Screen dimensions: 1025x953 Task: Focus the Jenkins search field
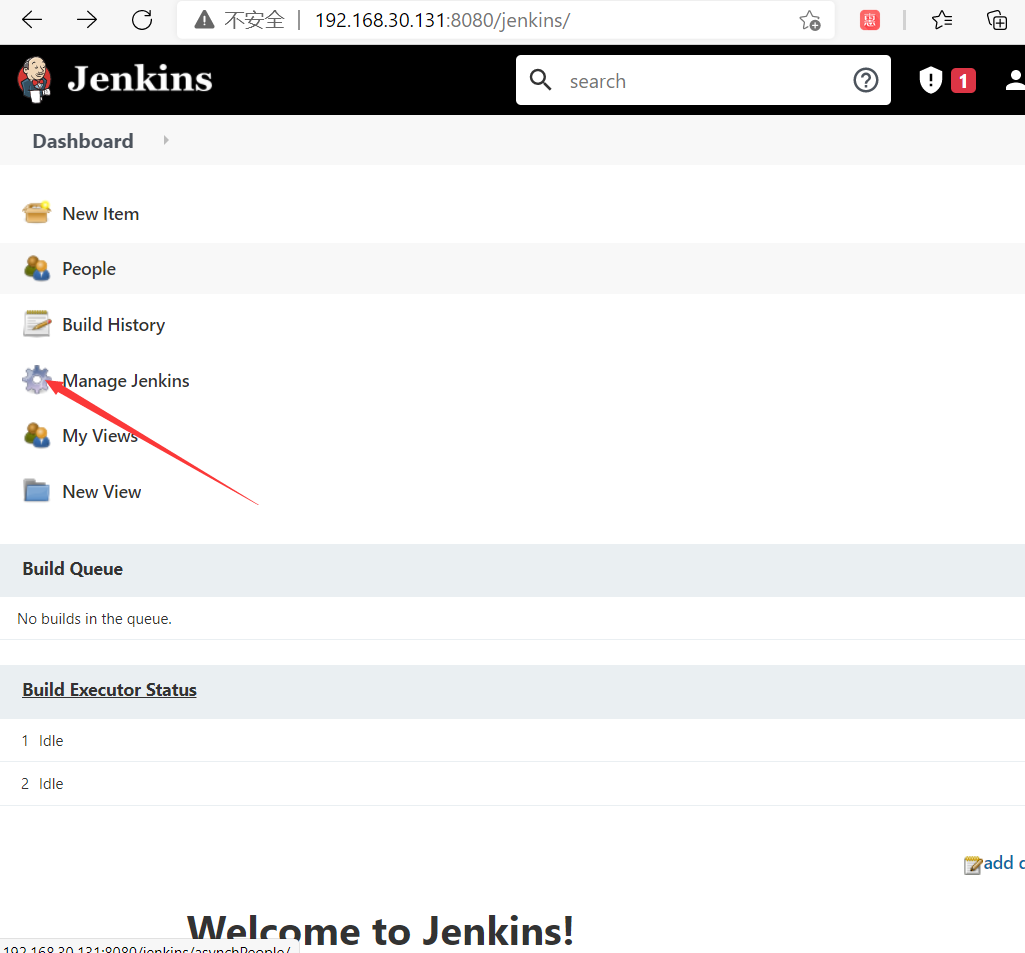pyautogui.click(x=703, y=81)
